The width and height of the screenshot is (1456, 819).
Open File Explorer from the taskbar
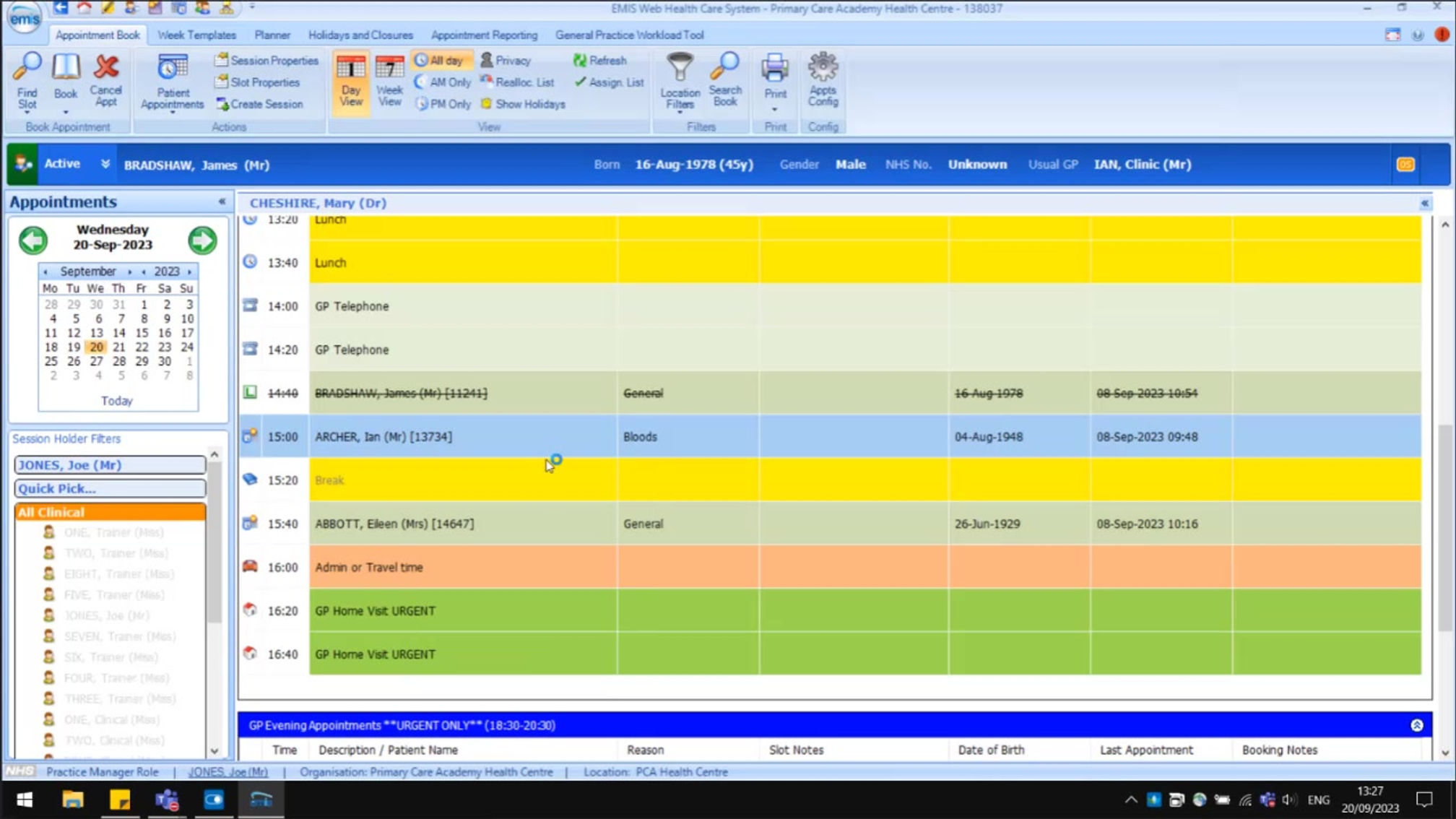(73, 799)
